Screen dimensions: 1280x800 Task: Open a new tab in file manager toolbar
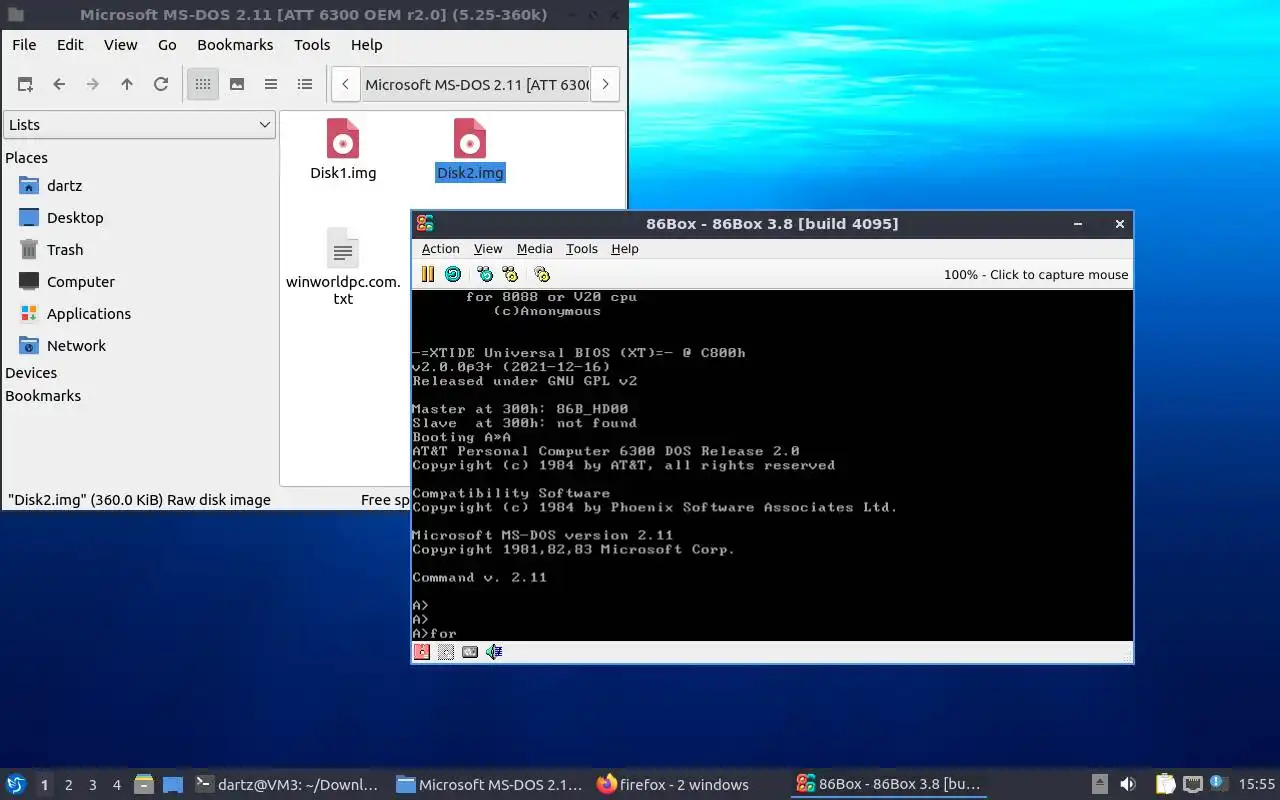[x=25, y=85]
